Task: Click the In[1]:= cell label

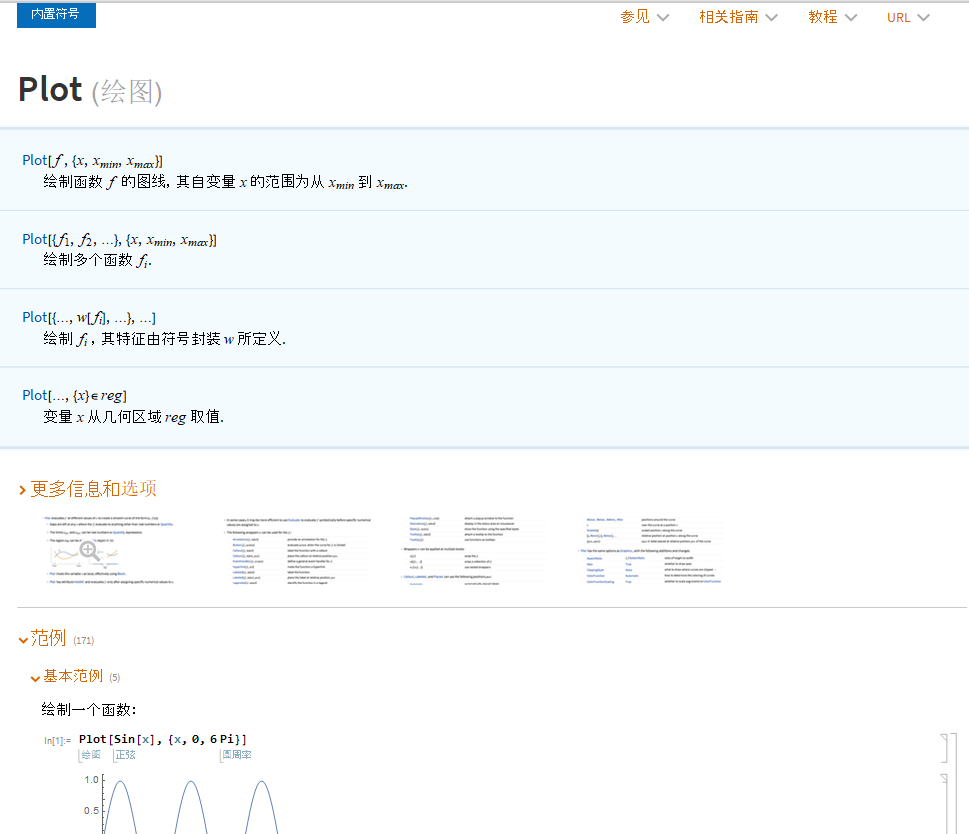Action: [x=57, y=740]
